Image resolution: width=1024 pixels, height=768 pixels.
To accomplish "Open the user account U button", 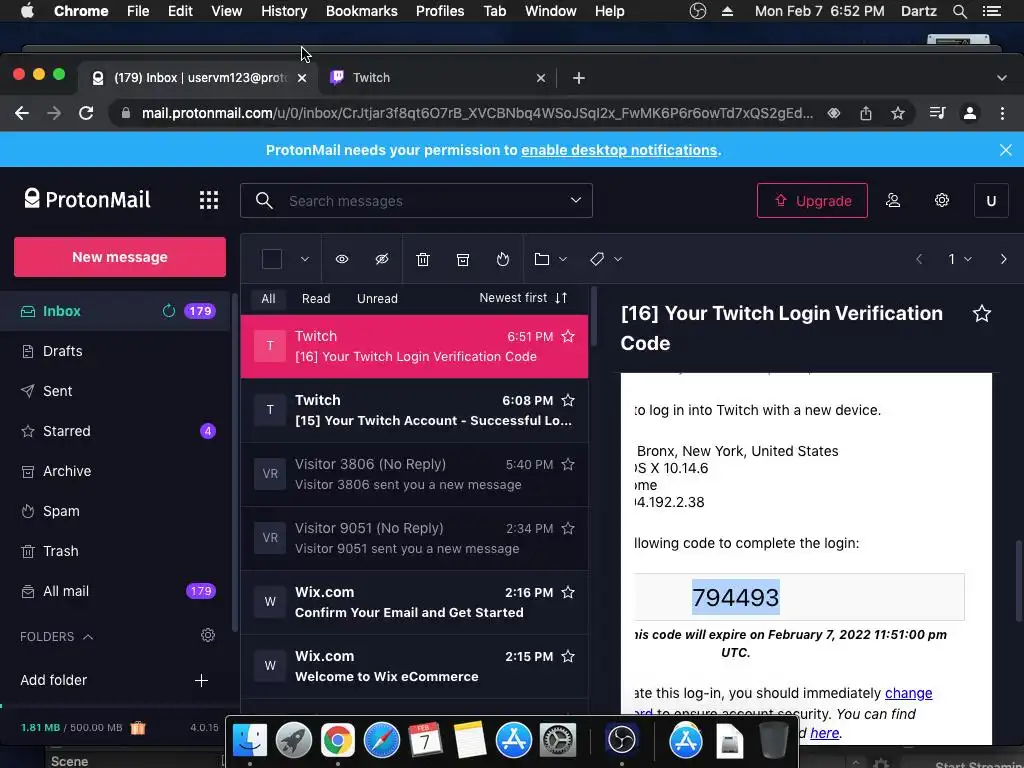I will [x=991, y=200].
